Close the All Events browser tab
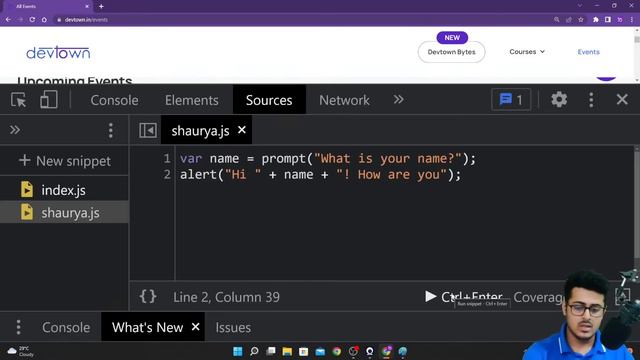The image size is (640, 360). (x=87, y=7)
